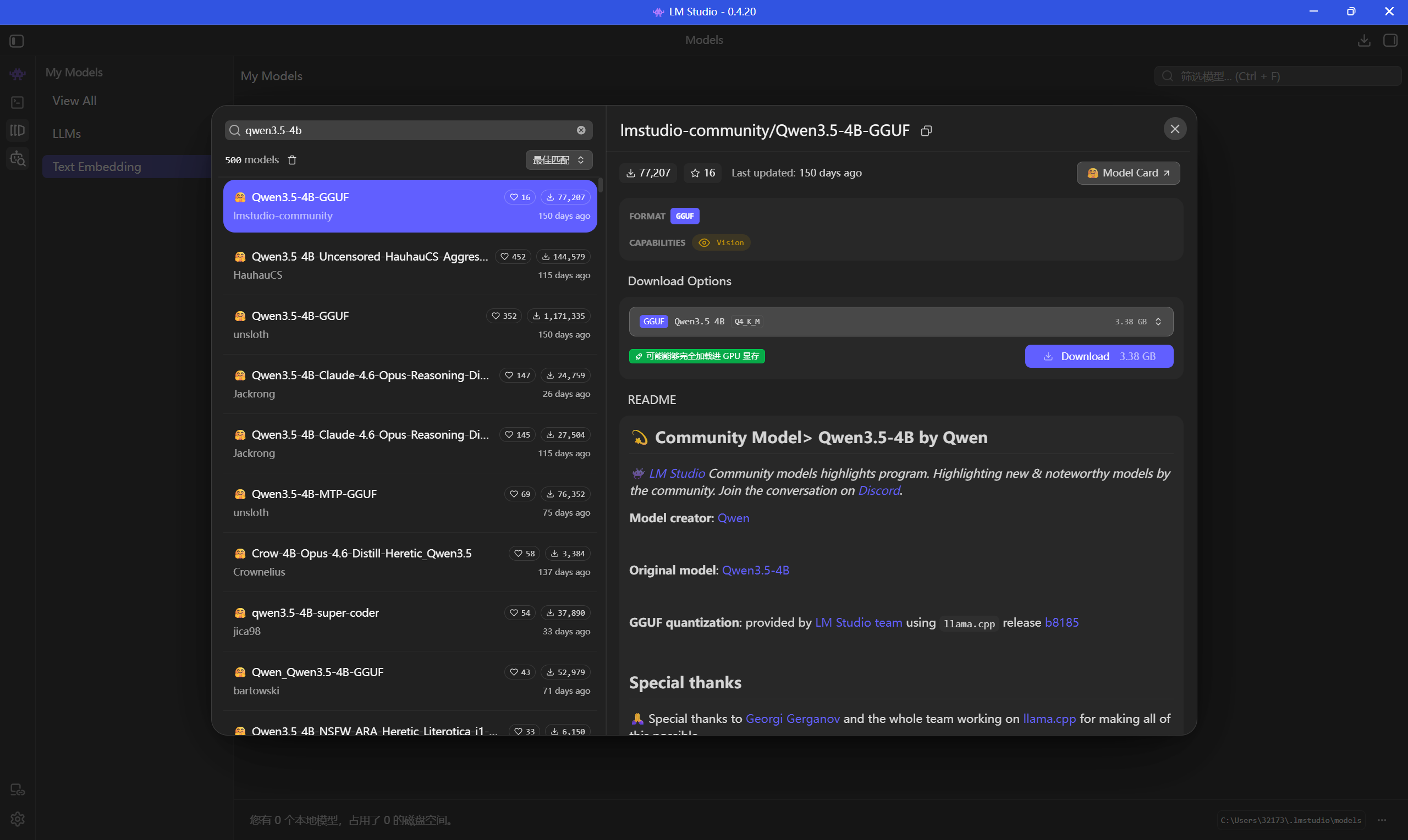Click the 69 likes badge on Qwen3.5-4B-MTP-GGUF
Image resolution: width=1408 pixels, height=840 pixels.
tap(520, 495)
